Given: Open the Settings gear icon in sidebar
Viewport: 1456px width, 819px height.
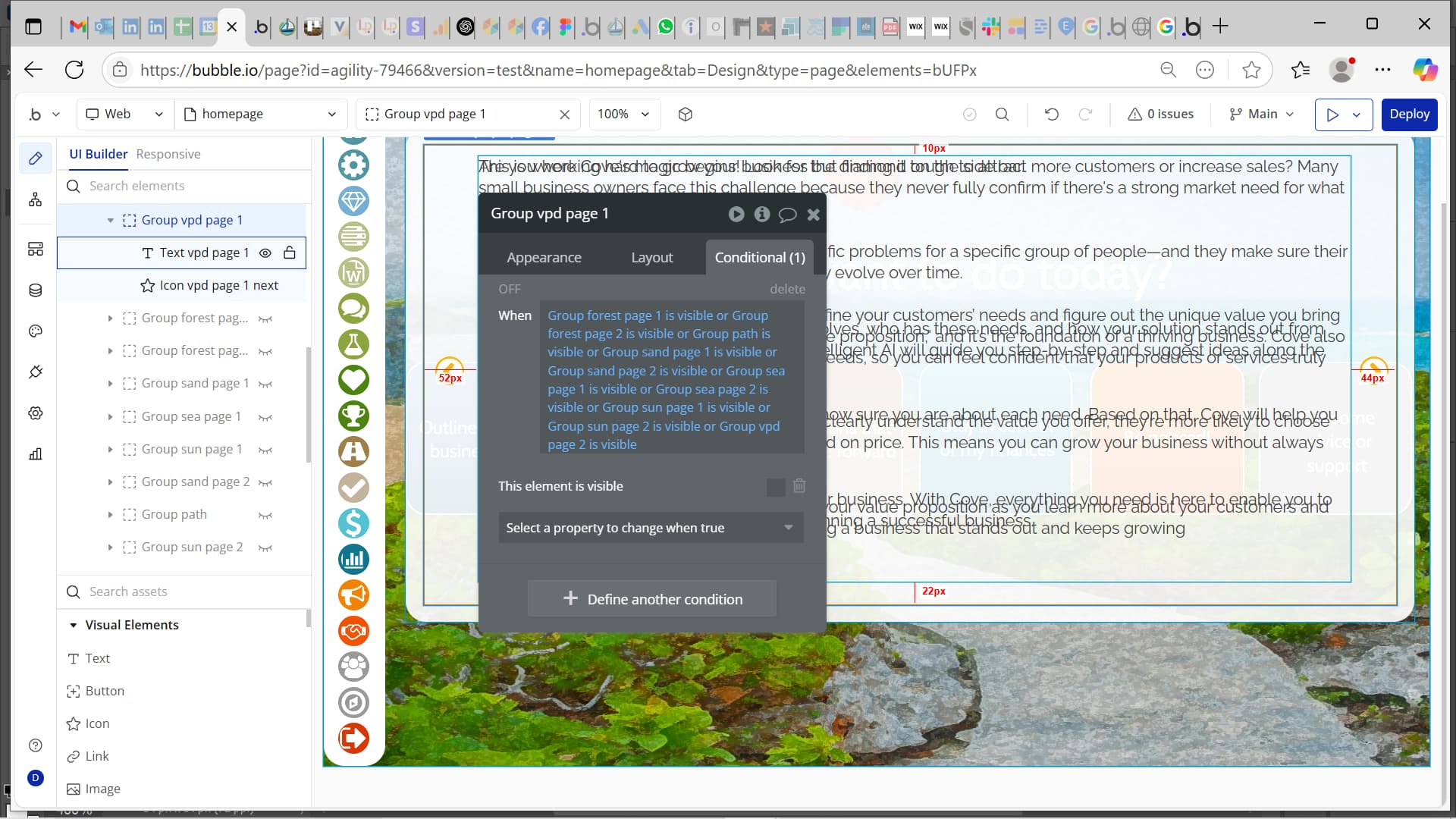Looking at the screenshot, I should (x=36, y=413).
